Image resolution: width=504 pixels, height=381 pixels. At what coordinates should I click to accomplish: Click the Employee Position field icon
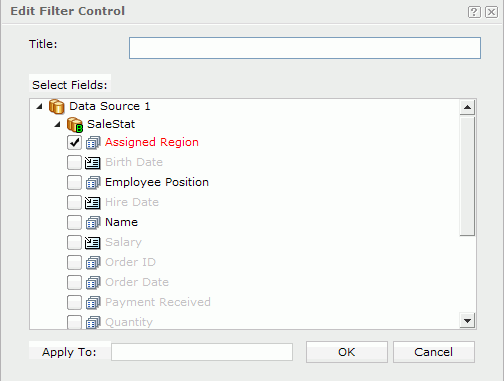93,183
